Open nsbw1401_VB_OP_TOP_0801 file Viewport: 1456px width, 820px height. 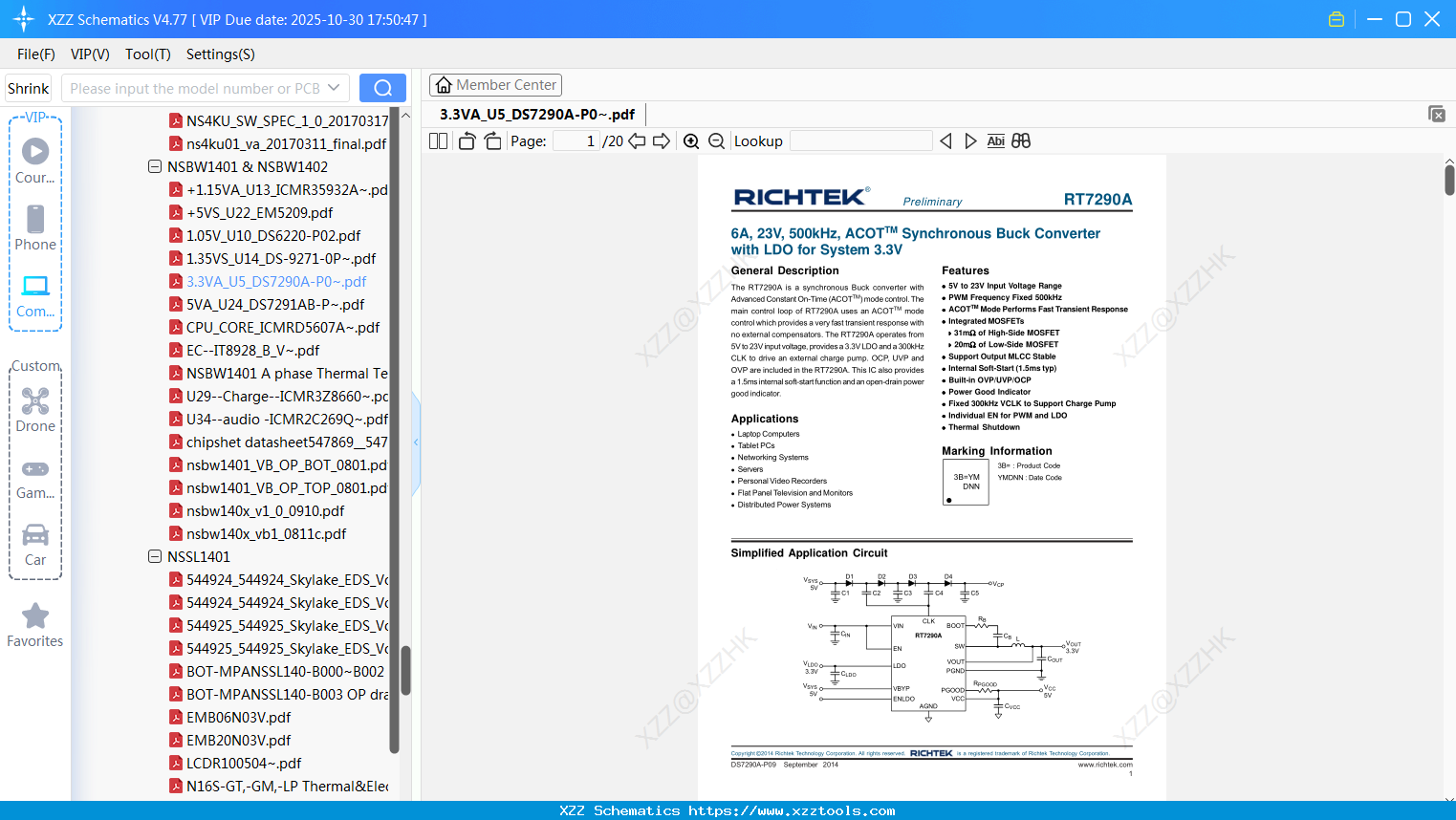pyautogui.click(x=279, y=487)
